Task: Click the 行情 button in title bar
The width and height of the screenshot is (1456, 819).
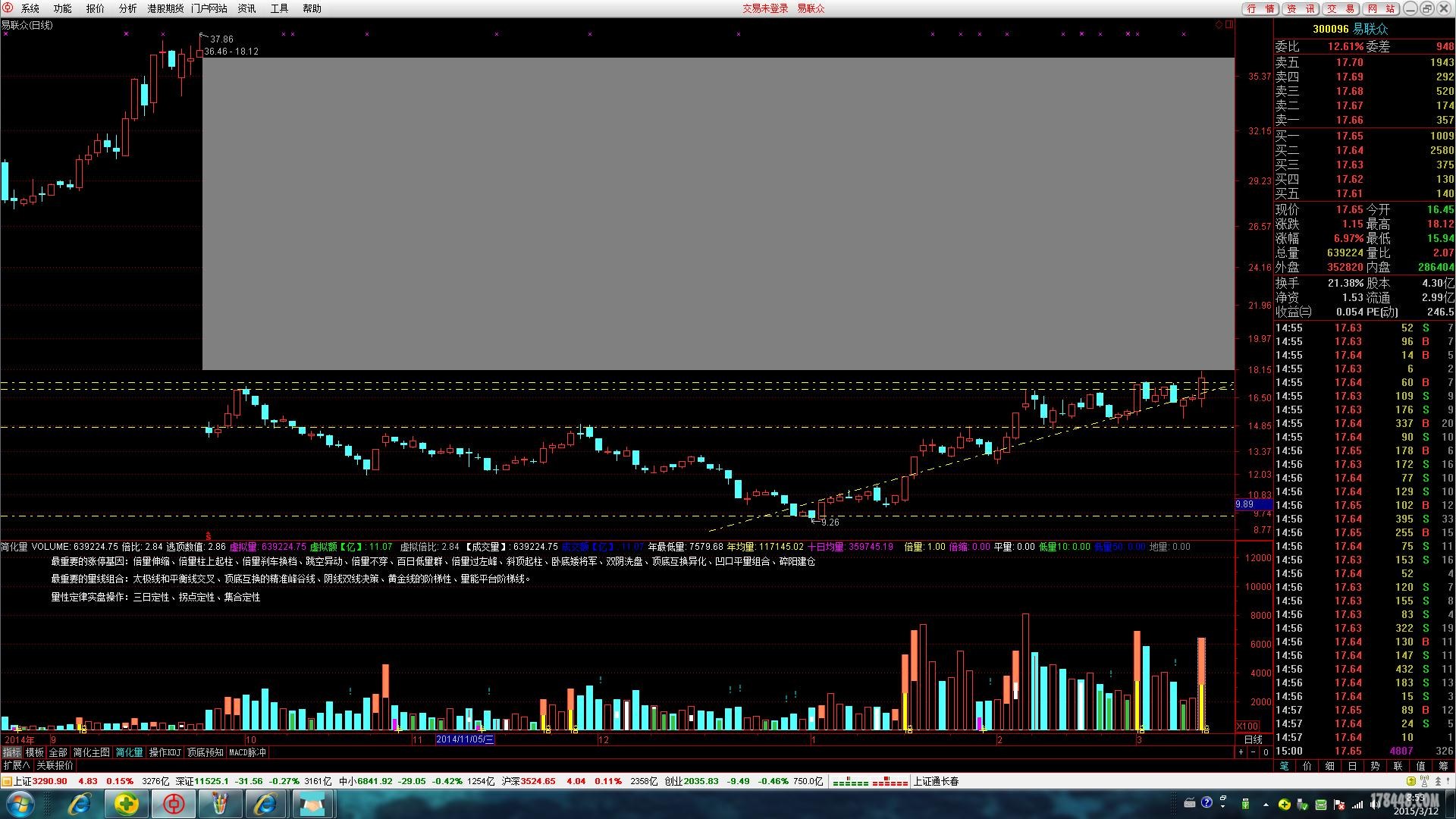Action: [1261, 8]
